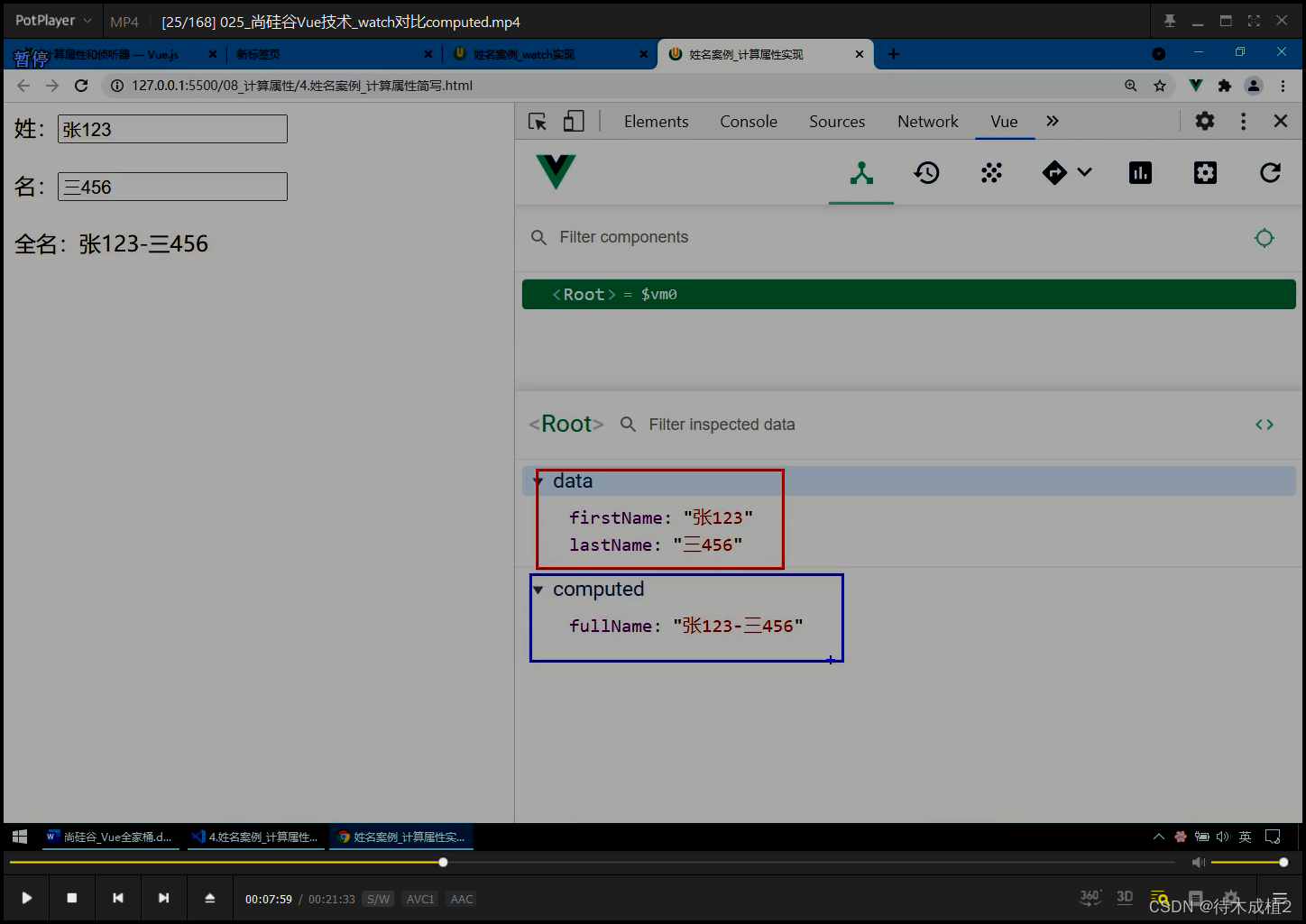Focus the 姓 input field with 张123
The width and height of the screenshot is (1306, 924).
point(172,129)
